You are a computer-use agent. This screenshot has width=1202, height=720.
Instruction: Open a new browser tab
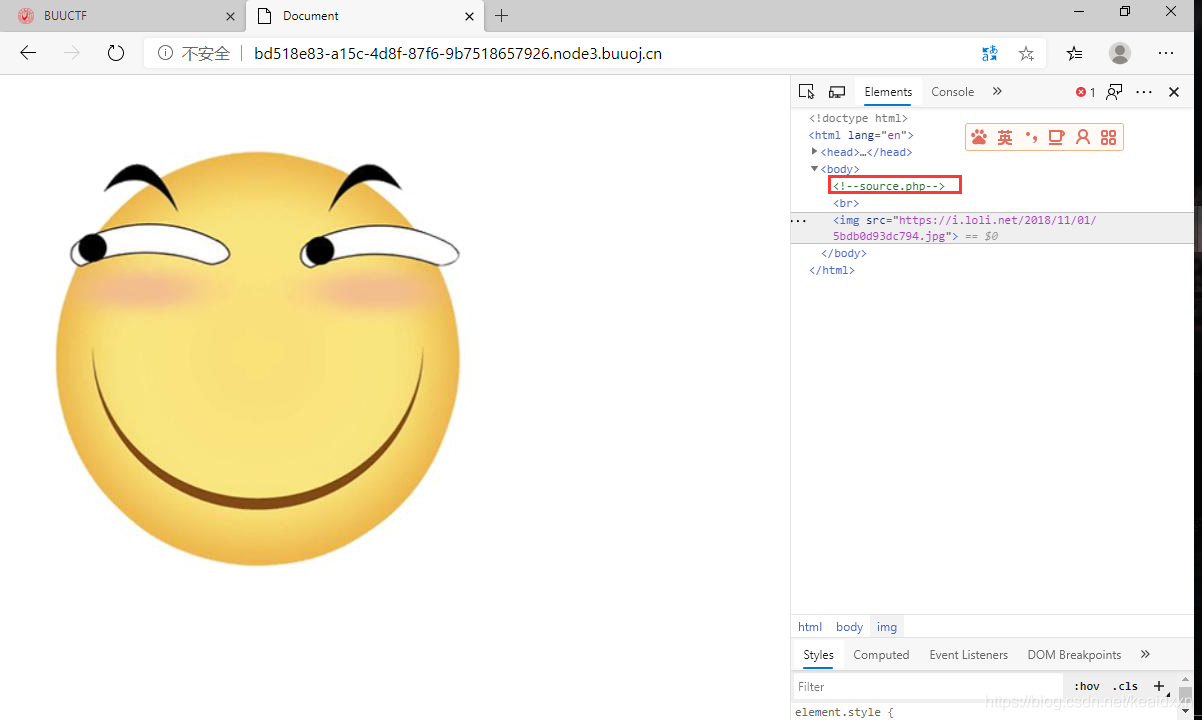point(502,16)
